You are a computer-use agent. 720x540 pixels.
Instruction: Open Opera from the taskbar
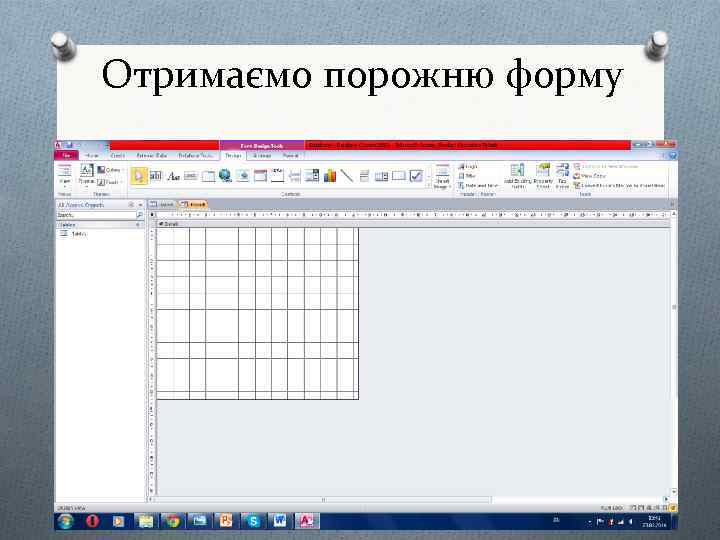tap(92, 521)
